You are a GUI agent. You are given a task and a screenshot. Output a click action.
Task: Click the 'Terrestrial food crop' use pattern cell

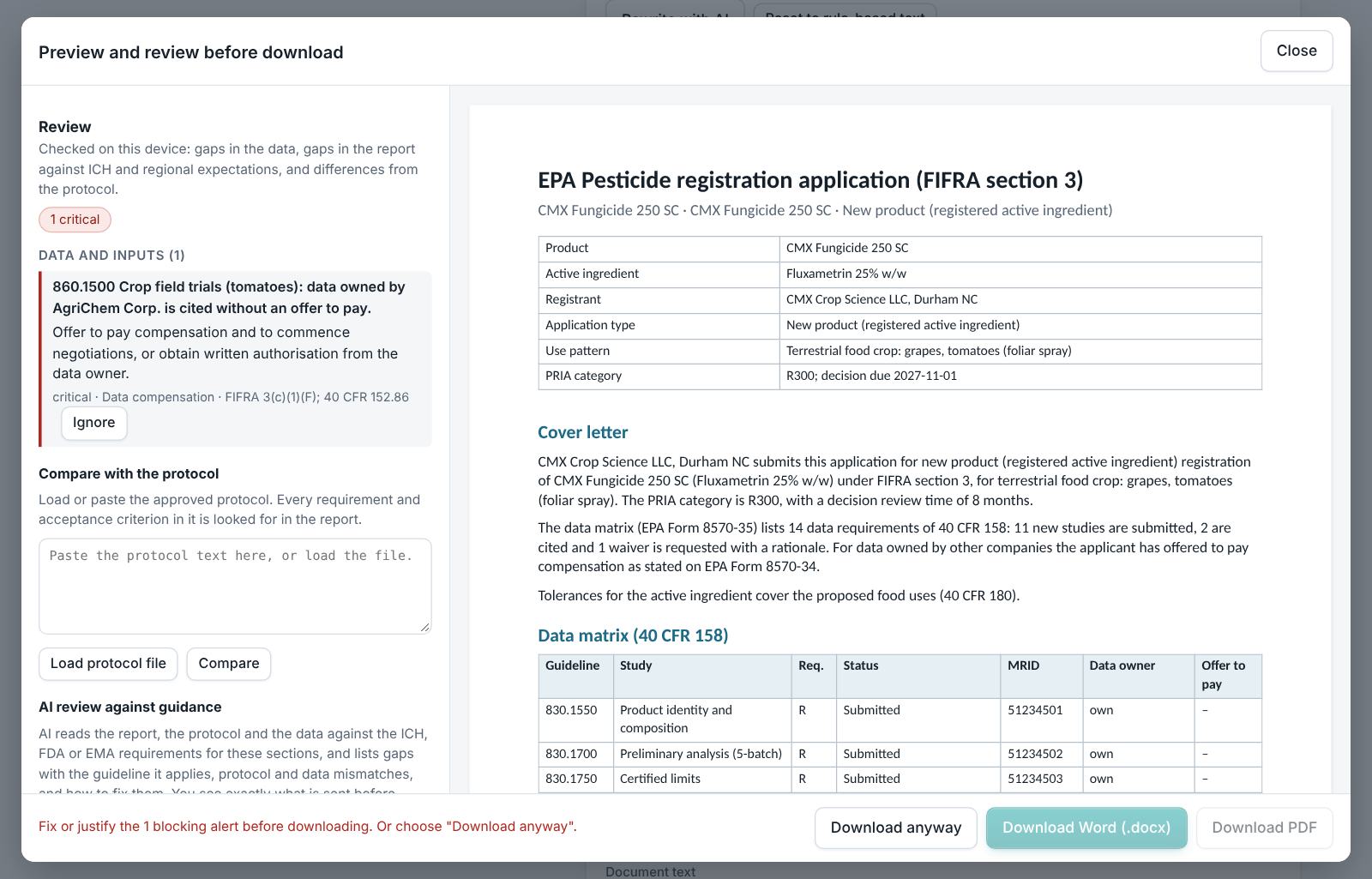click(x=1020, y=351)
